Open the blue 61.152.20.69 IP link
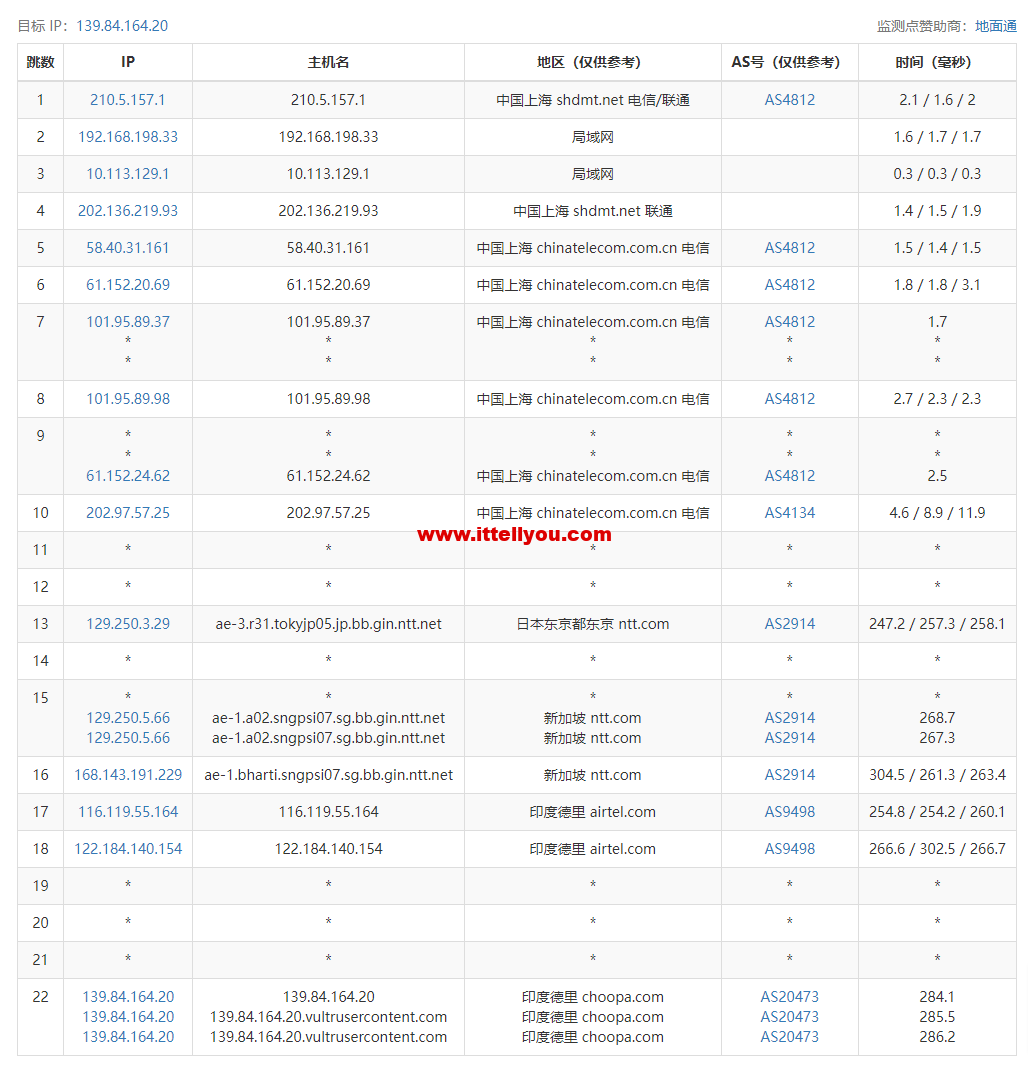Viewport: 1028px width, 1072px height. click(128, 285)
